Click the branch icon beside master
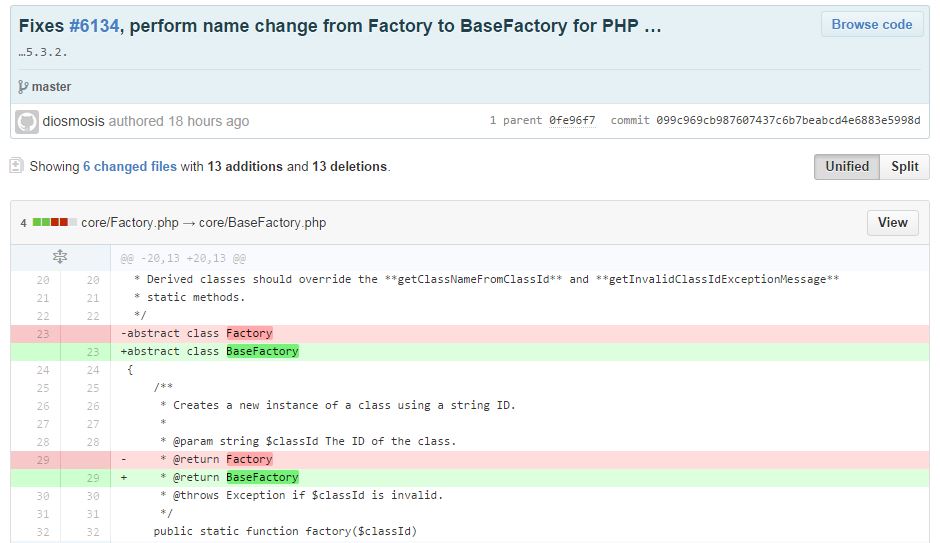 (x=23, y=87)
